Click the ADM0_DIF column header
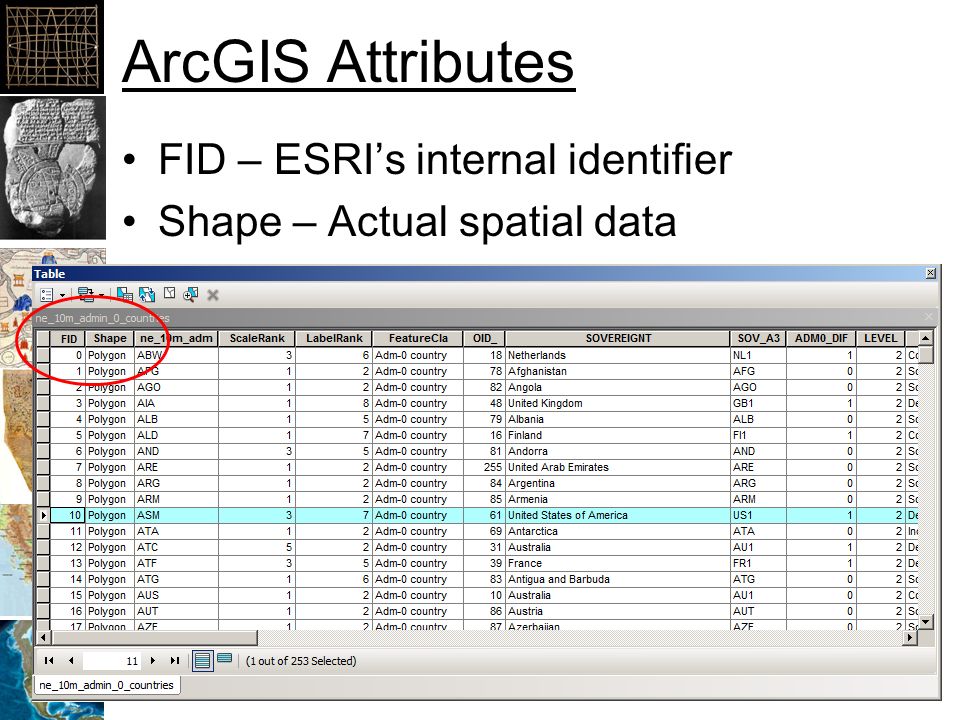This screenshot has width=960, height=720. 821,339
